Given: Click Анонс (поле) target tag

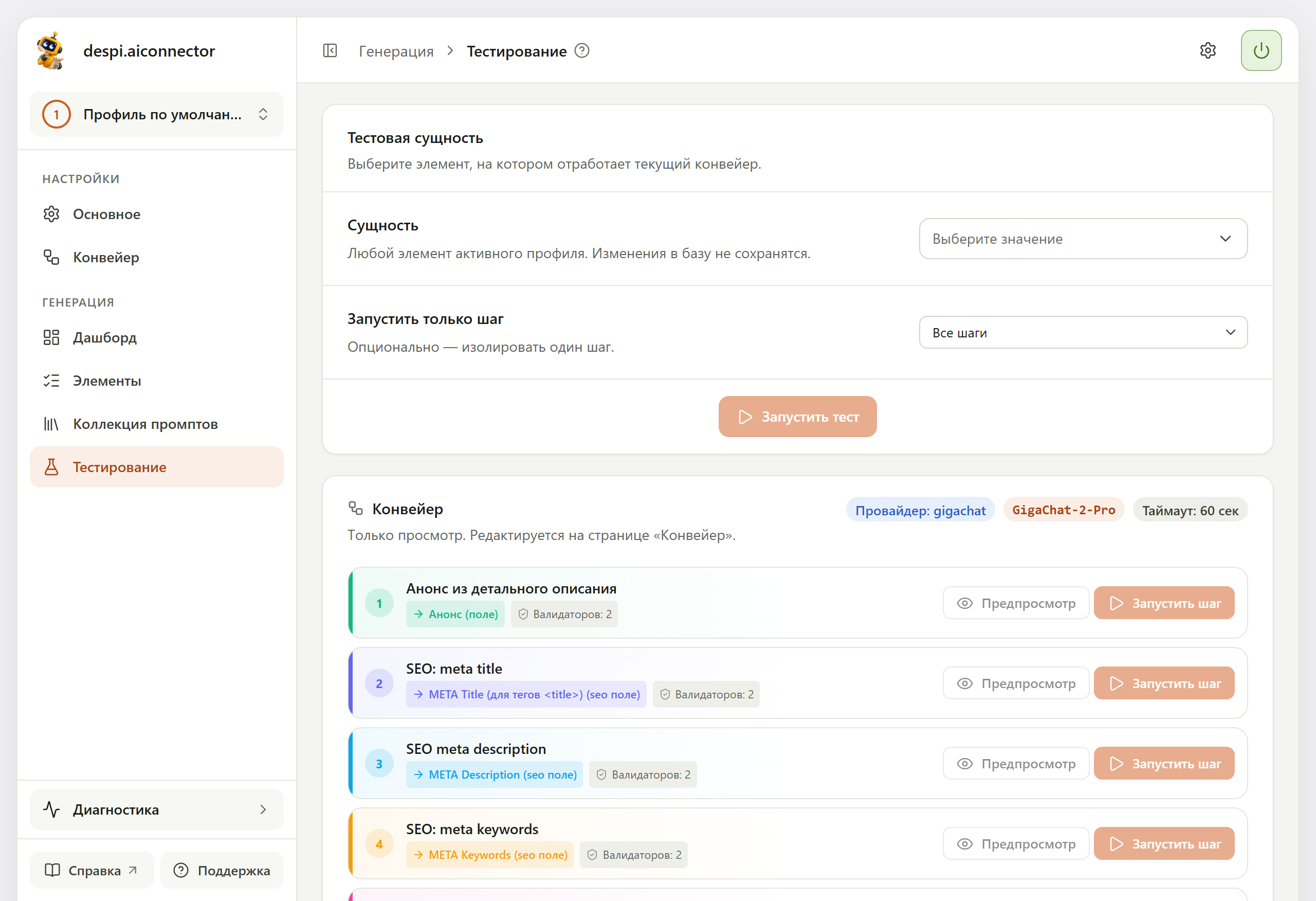Looking at the screenshot, I should pos(455,614).
